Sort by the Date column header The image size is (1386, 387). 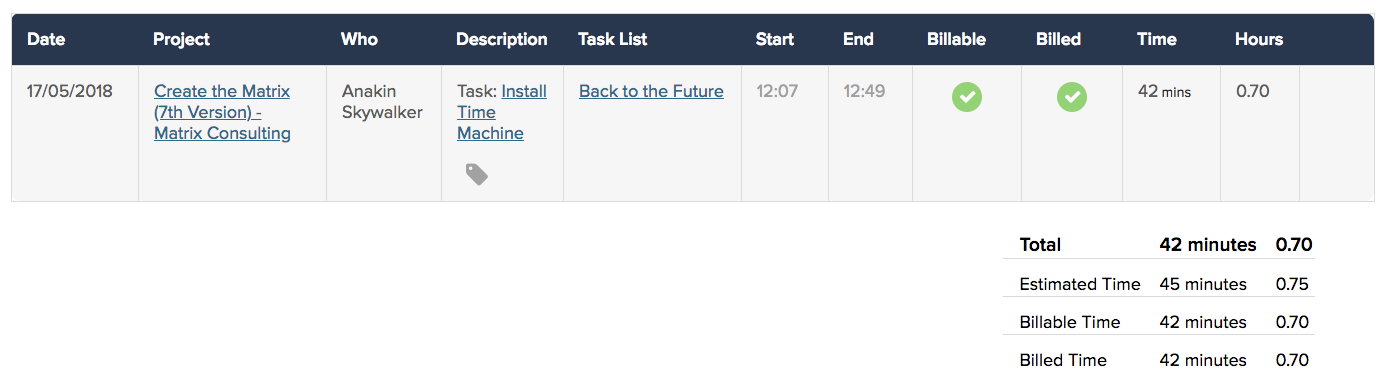[44, 39]
